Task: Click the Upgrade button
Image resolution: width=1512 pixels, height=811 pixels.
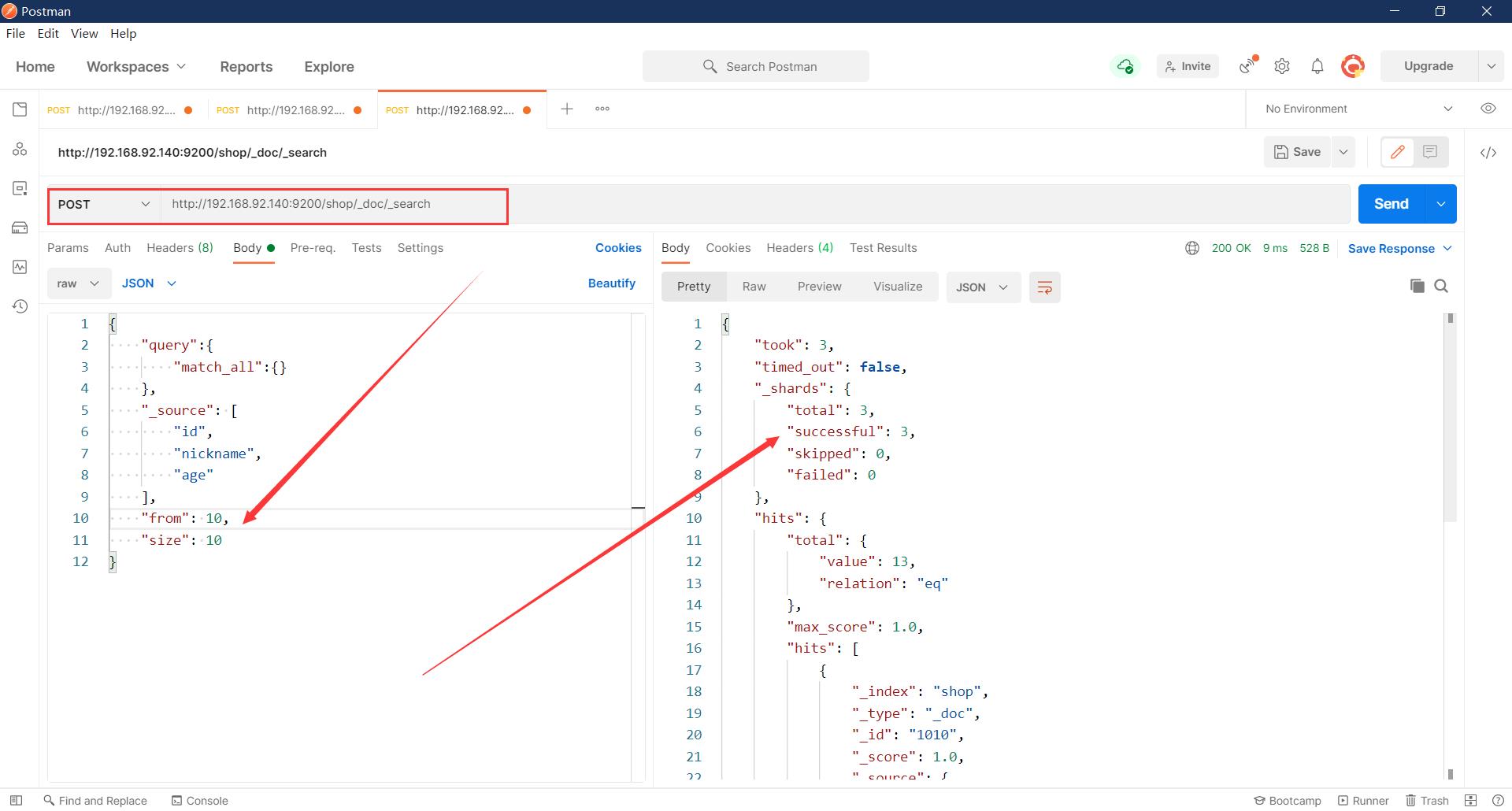Action: (x=1429, y=66)
